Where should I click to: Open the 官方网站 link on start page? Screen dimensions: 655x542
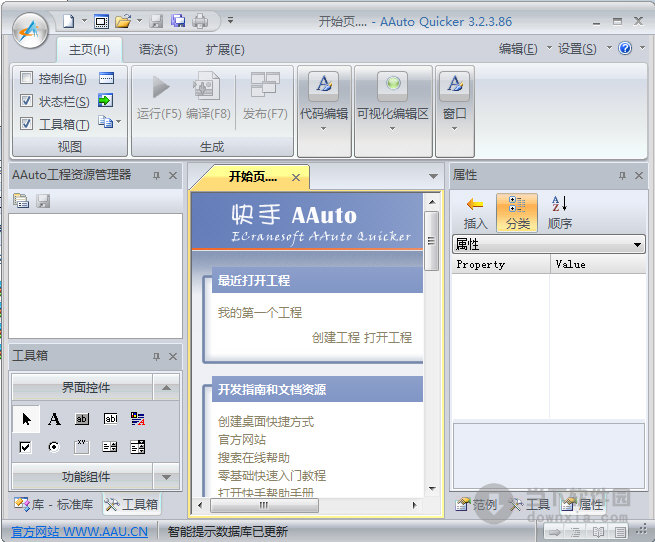point(241,440)
